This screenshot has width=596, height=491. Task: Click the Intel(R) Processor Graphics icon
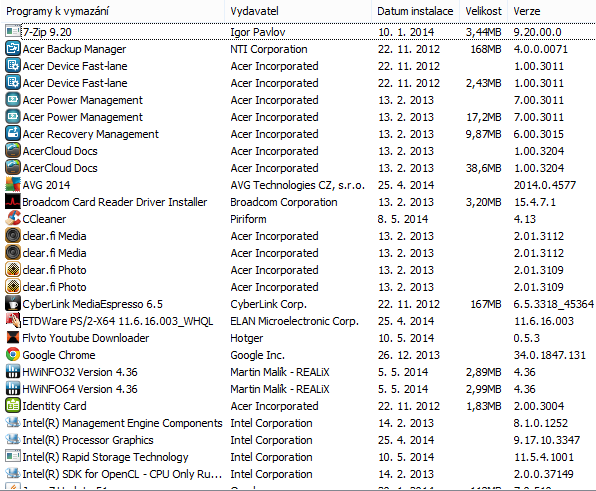pos(13,439)
